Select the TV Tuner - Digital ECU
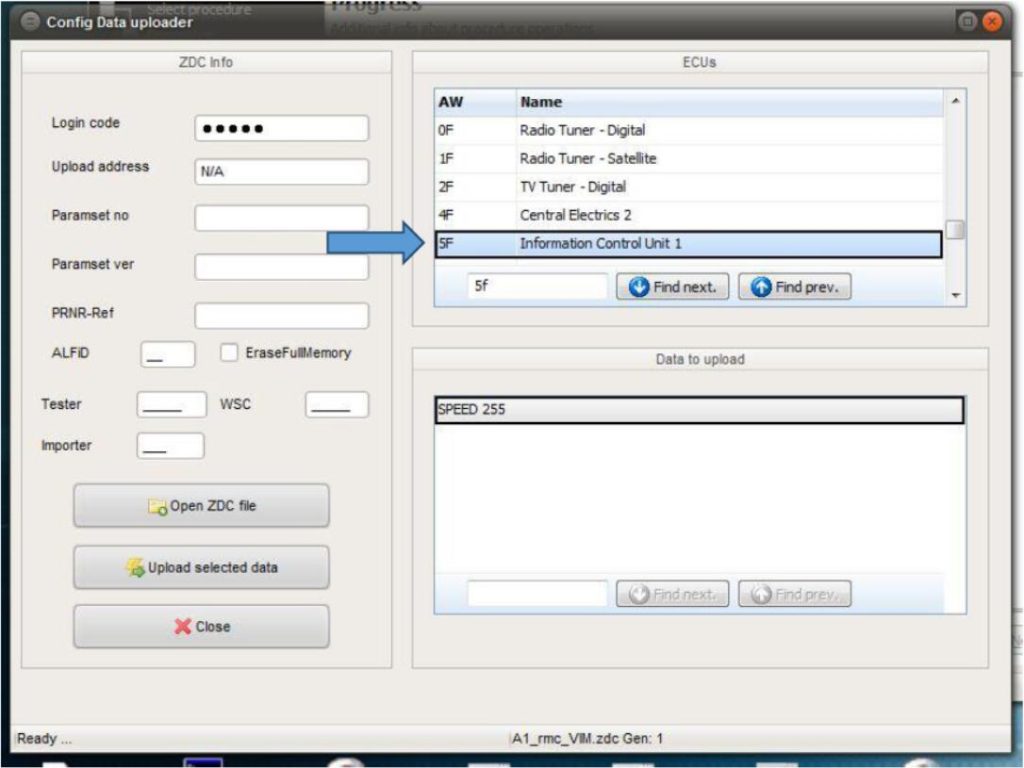 click(600, 186)
